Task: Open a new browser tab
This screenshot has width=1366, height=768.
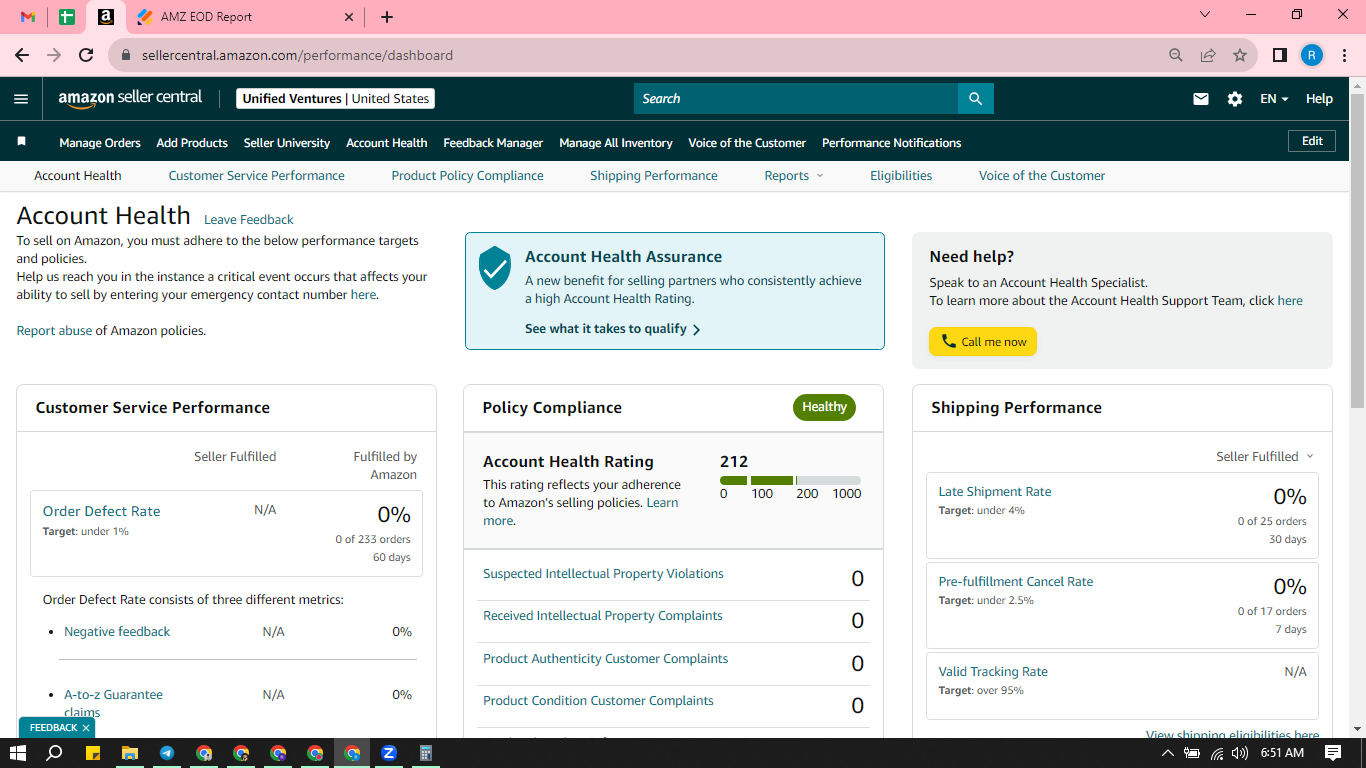Action: (387, 17)
